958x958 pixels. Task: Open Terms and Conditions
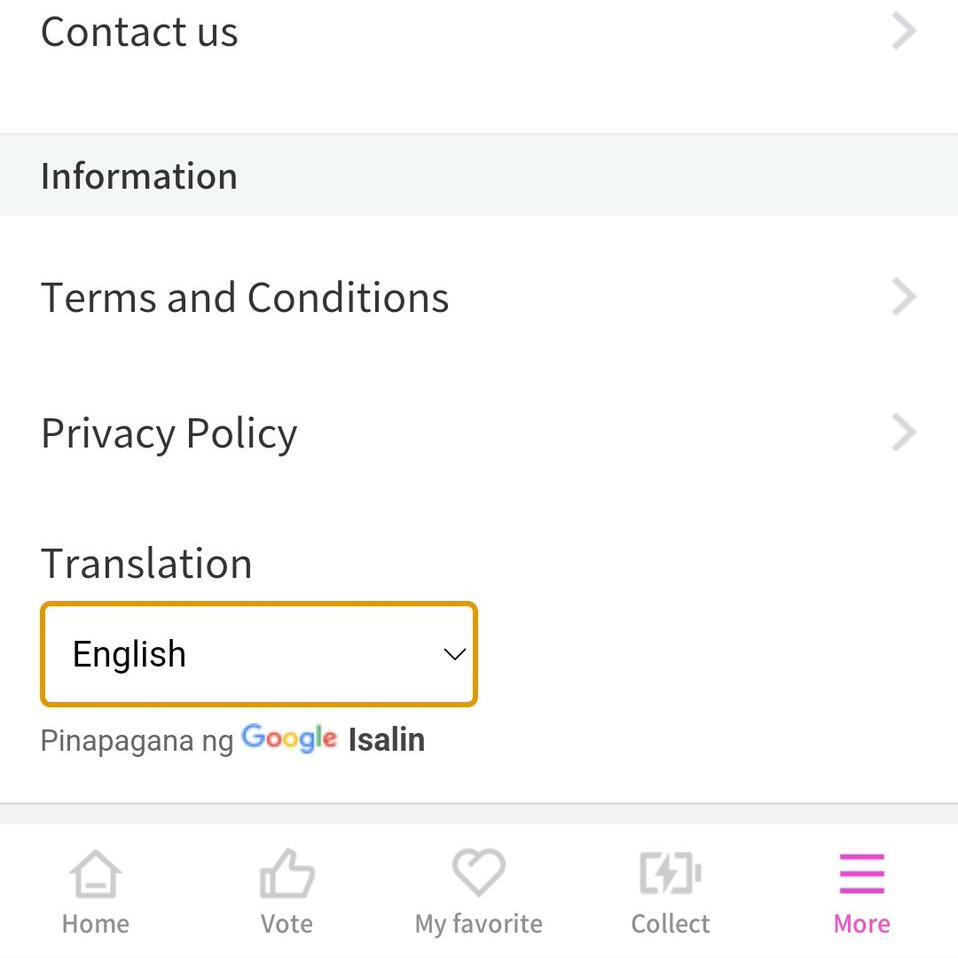pos(245,297)
